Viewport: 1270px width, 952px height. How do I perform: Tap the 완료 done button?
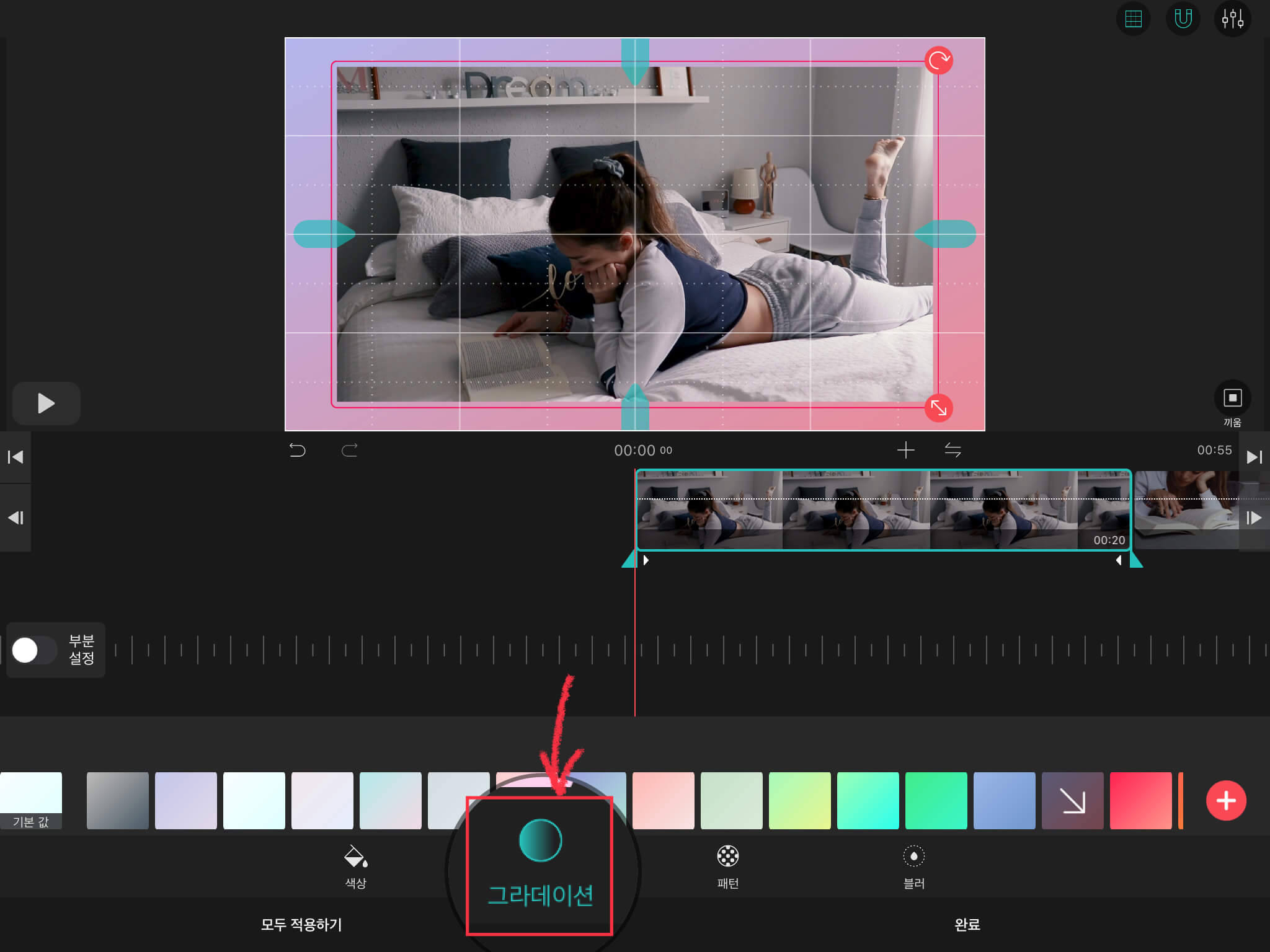tap(967, 924)
